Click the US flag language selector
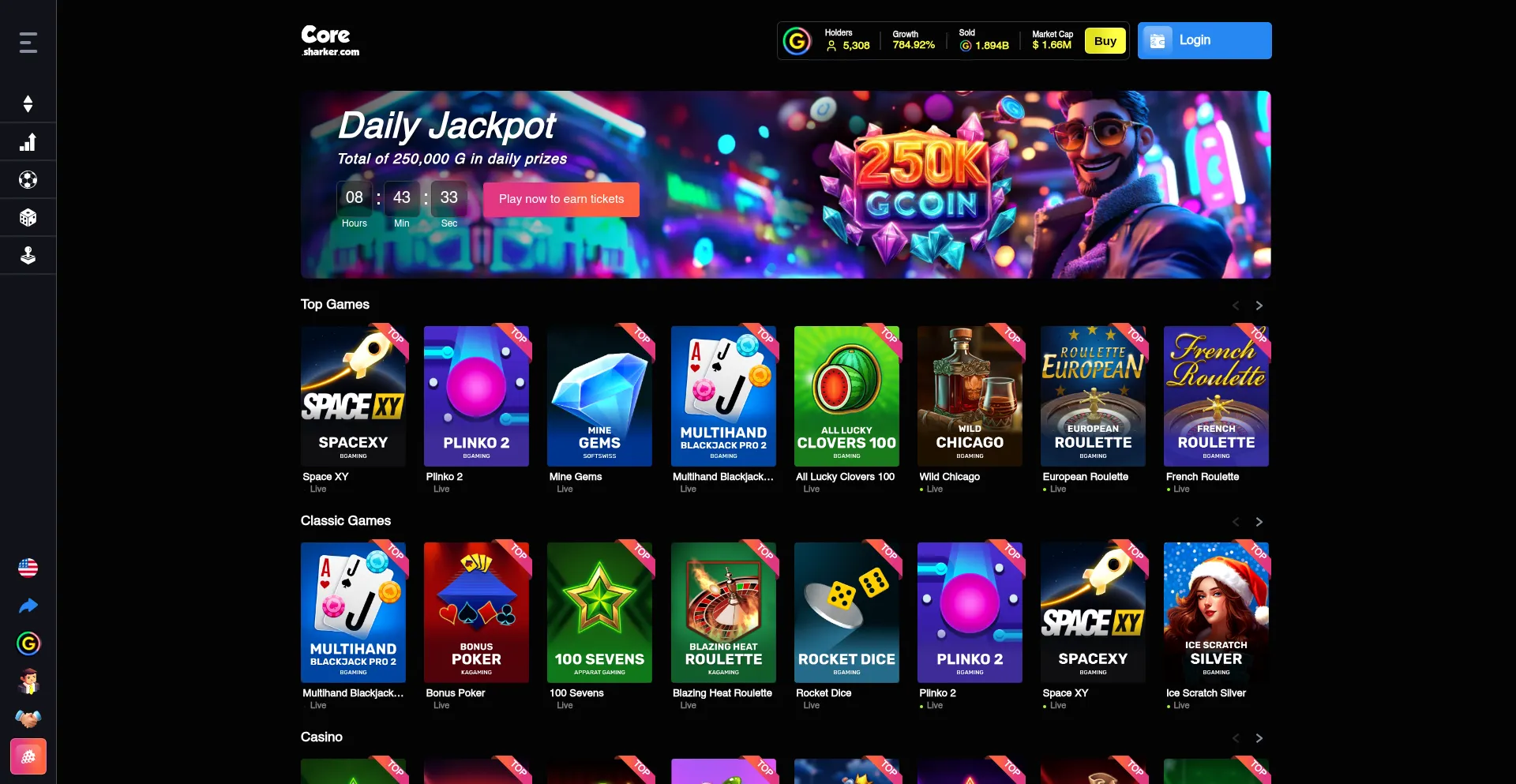1516x784 pixels. pyautogui.click(x=28, y=568)
